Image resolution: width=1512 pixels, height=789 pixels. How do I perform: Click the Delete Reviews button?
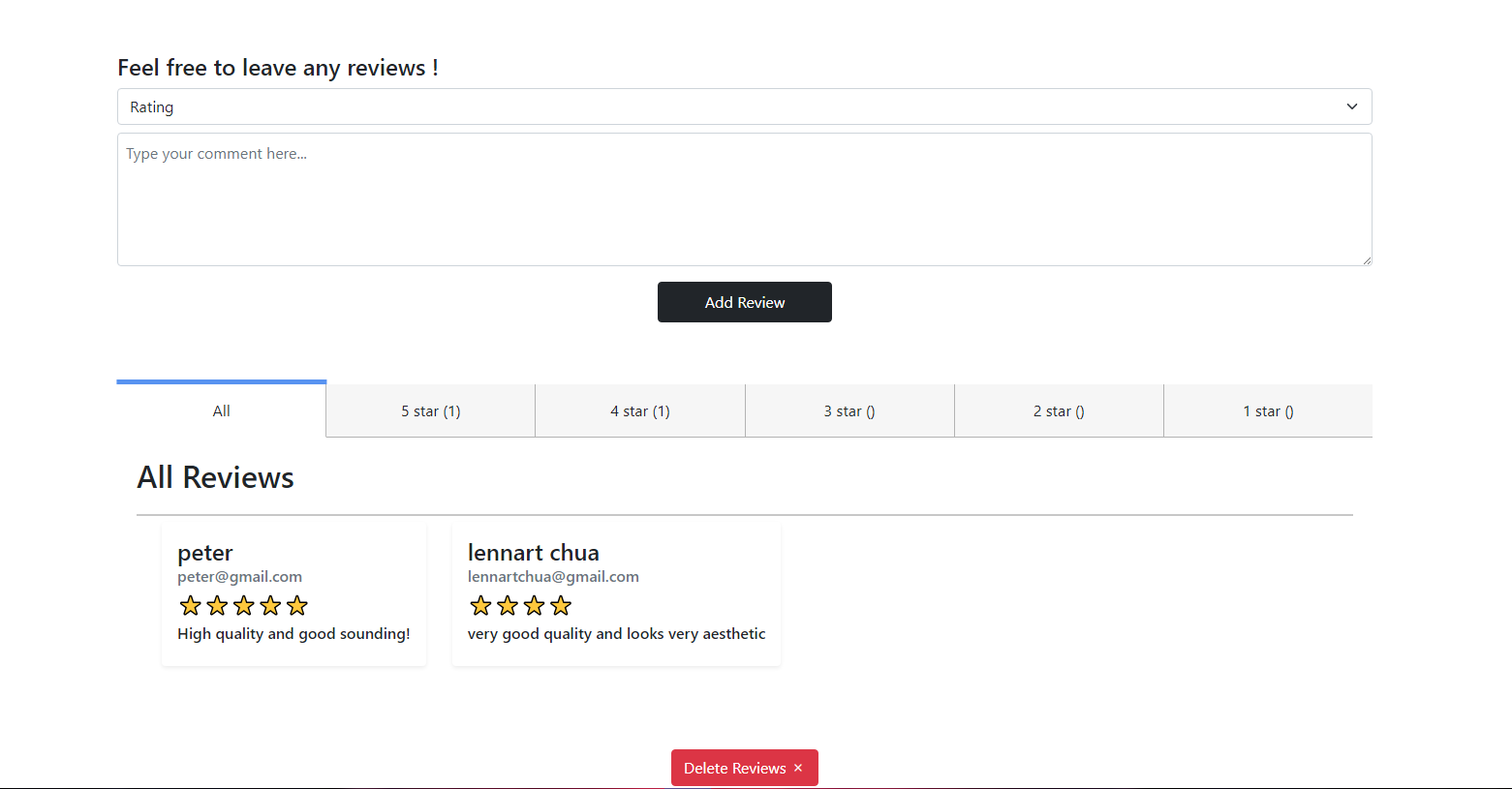(x=744, y=768)
